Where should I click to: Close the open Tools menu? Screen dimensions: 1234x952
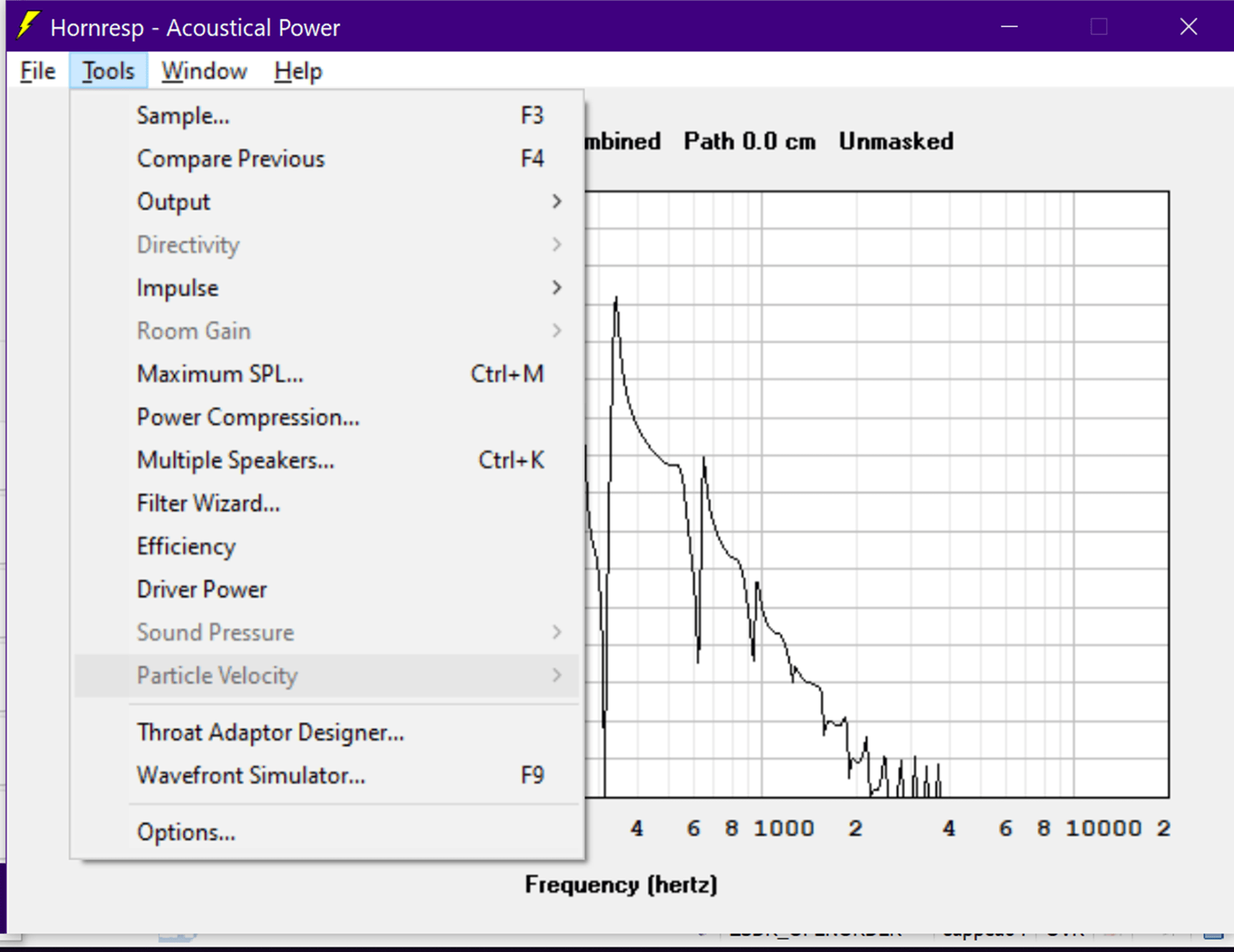click(x=108, y=72)
